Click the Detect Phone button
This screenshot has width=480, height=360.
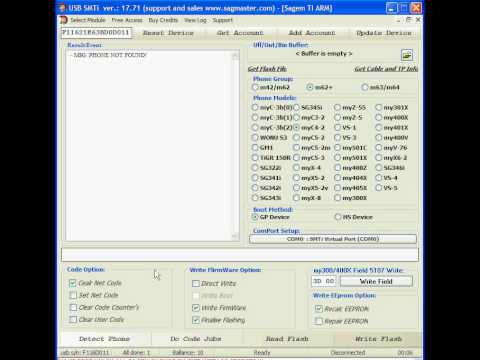[104, 339]
